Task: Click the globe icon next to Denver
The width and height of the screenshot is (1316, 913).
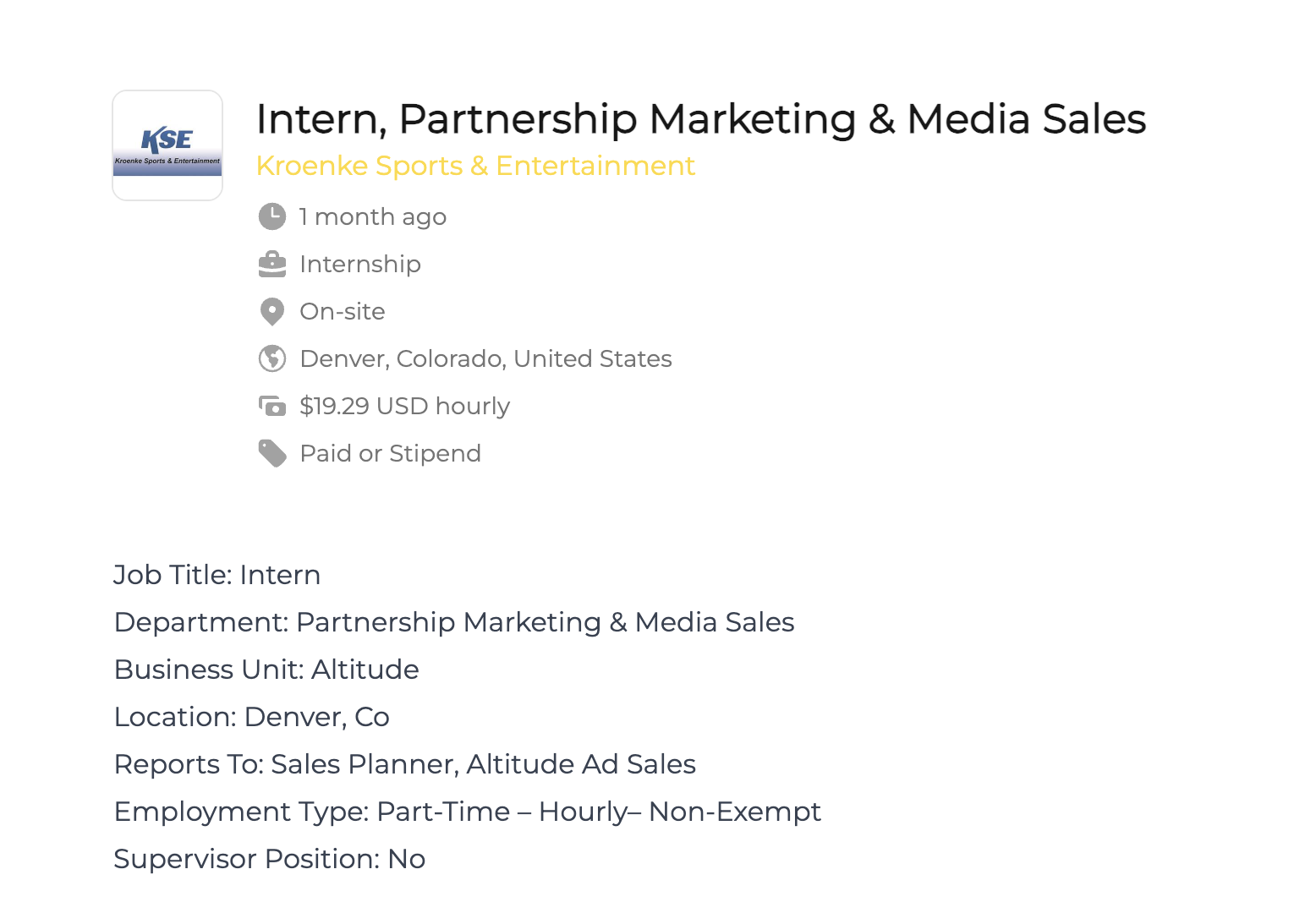Action: (x=271, y=358)
